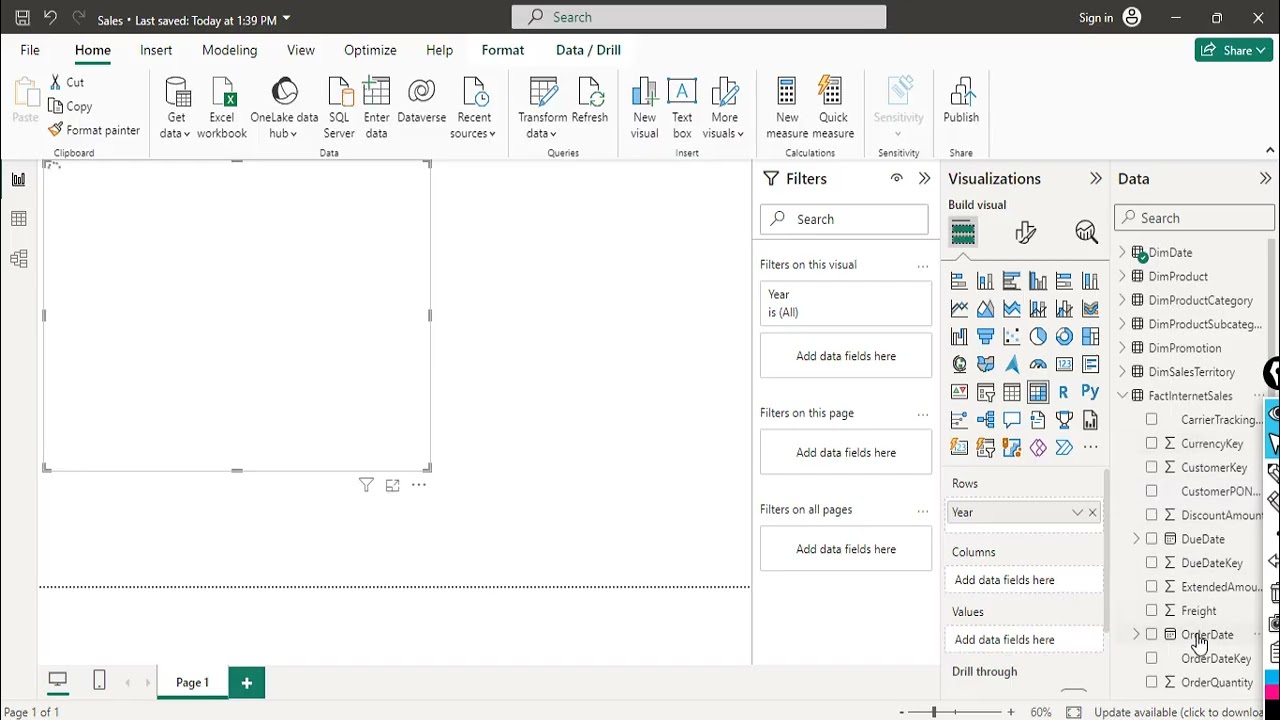This screenshot has width=1280, height=720.
Task: Open the Format visual tab icon
Action: [1025, 233]
